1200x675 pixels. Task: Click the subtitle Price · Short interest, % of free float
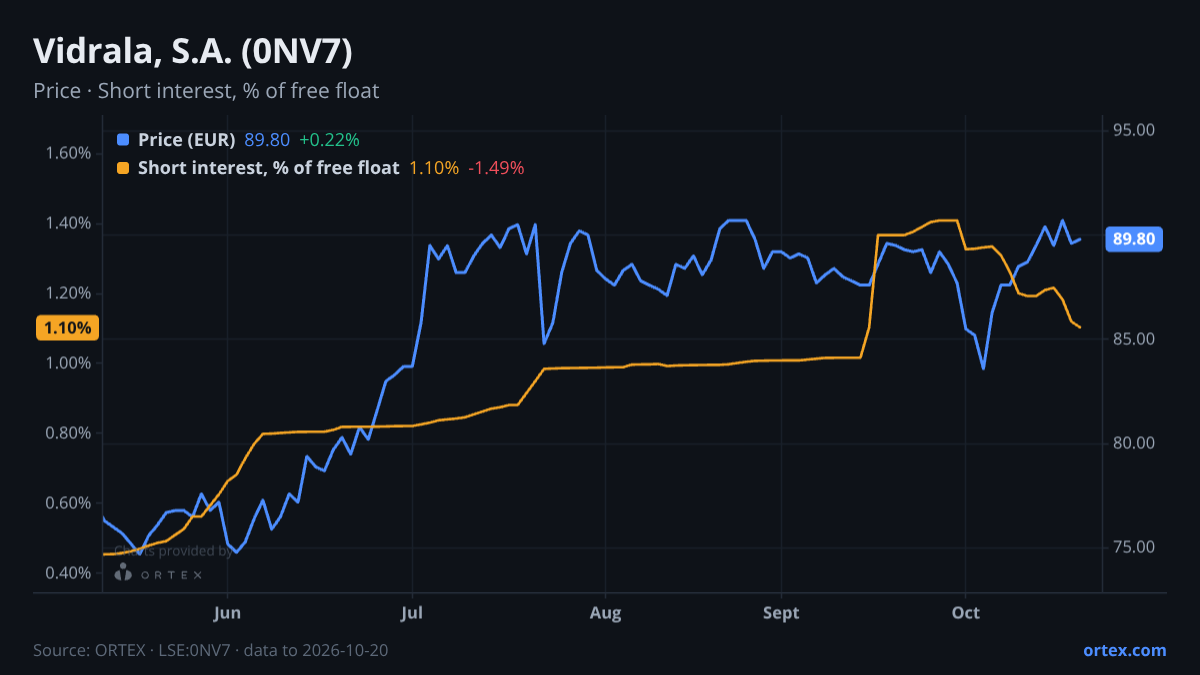point(206,91)
